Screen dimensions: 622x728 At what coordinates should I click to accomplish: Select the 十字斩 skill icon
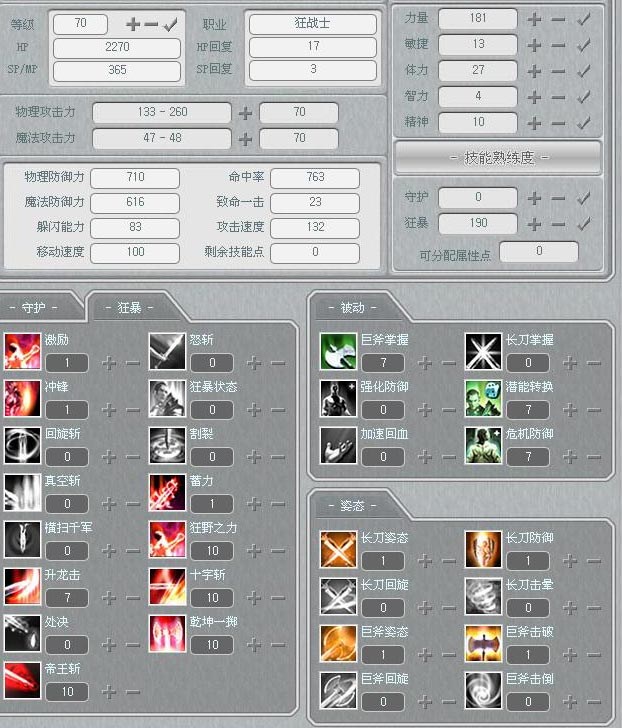click(167, 586)
